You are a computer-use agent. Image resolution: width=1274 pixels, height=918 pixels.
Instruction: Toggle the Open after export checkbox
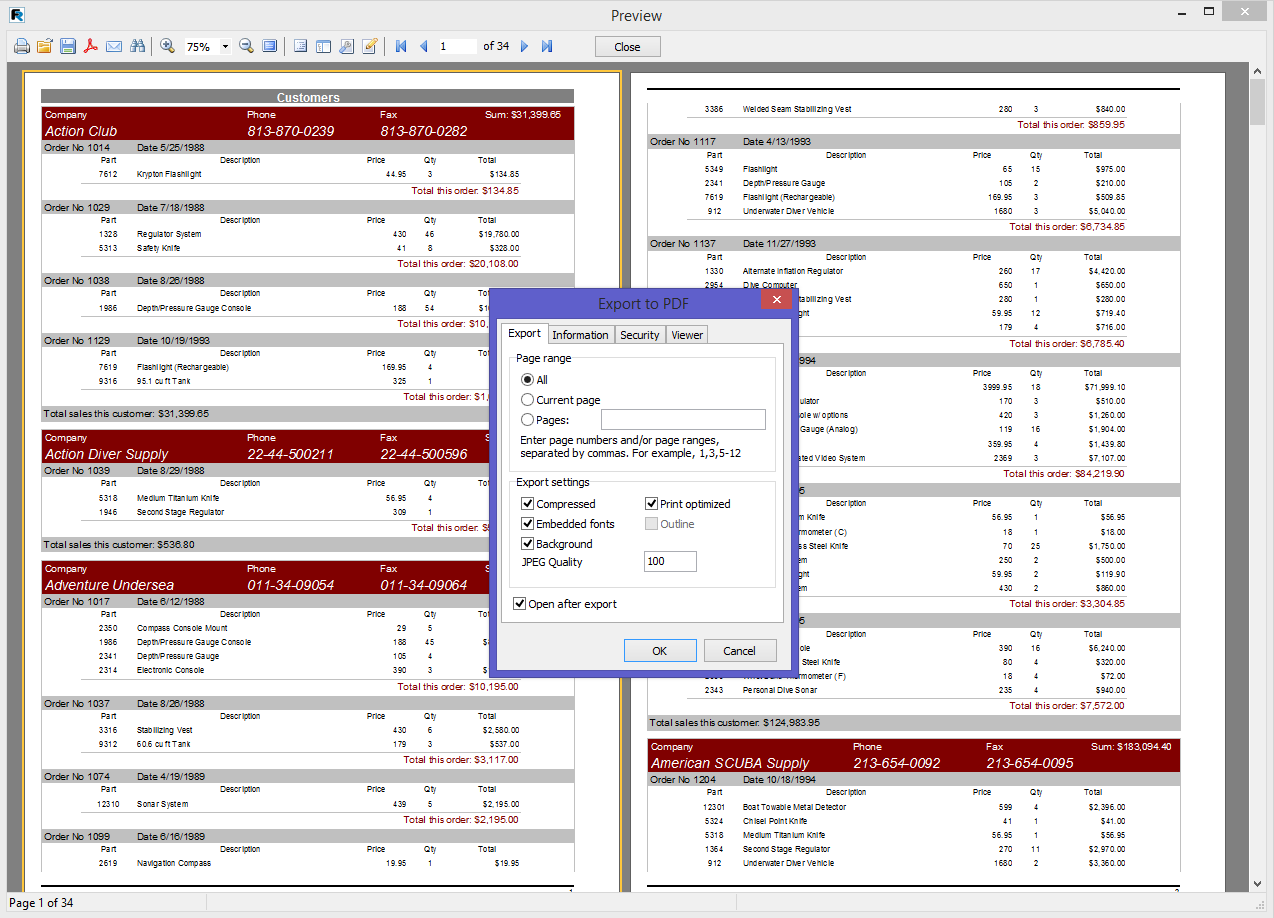point(520,604)
